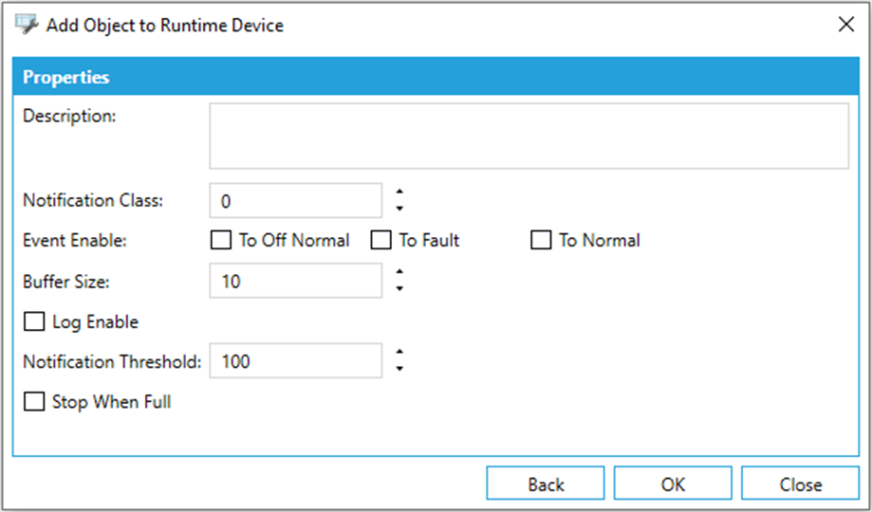Confirm with the OK button
This screenshot has height=512, width=872.
click(x=673, y=484)
